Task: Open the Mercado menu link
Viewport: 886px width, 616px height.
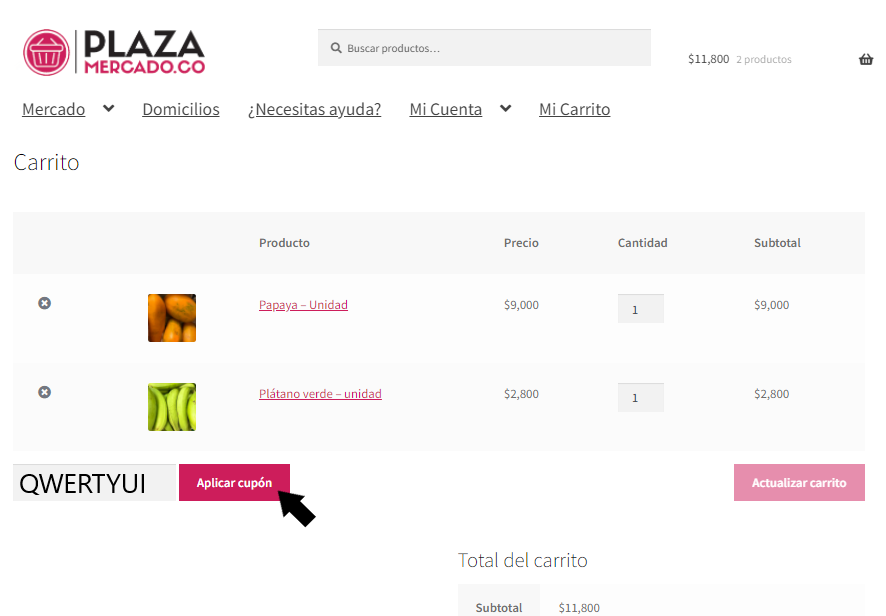Action: coord(54,109)
